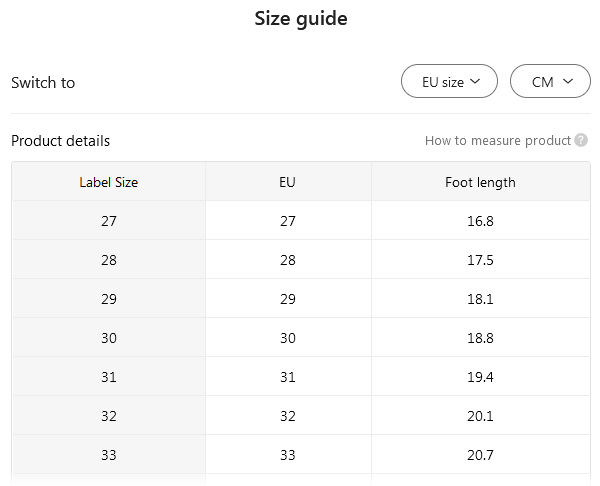Click the EU 31 cell
The image size is (600, 486).
pyautogui.click(x=288, y=377)
